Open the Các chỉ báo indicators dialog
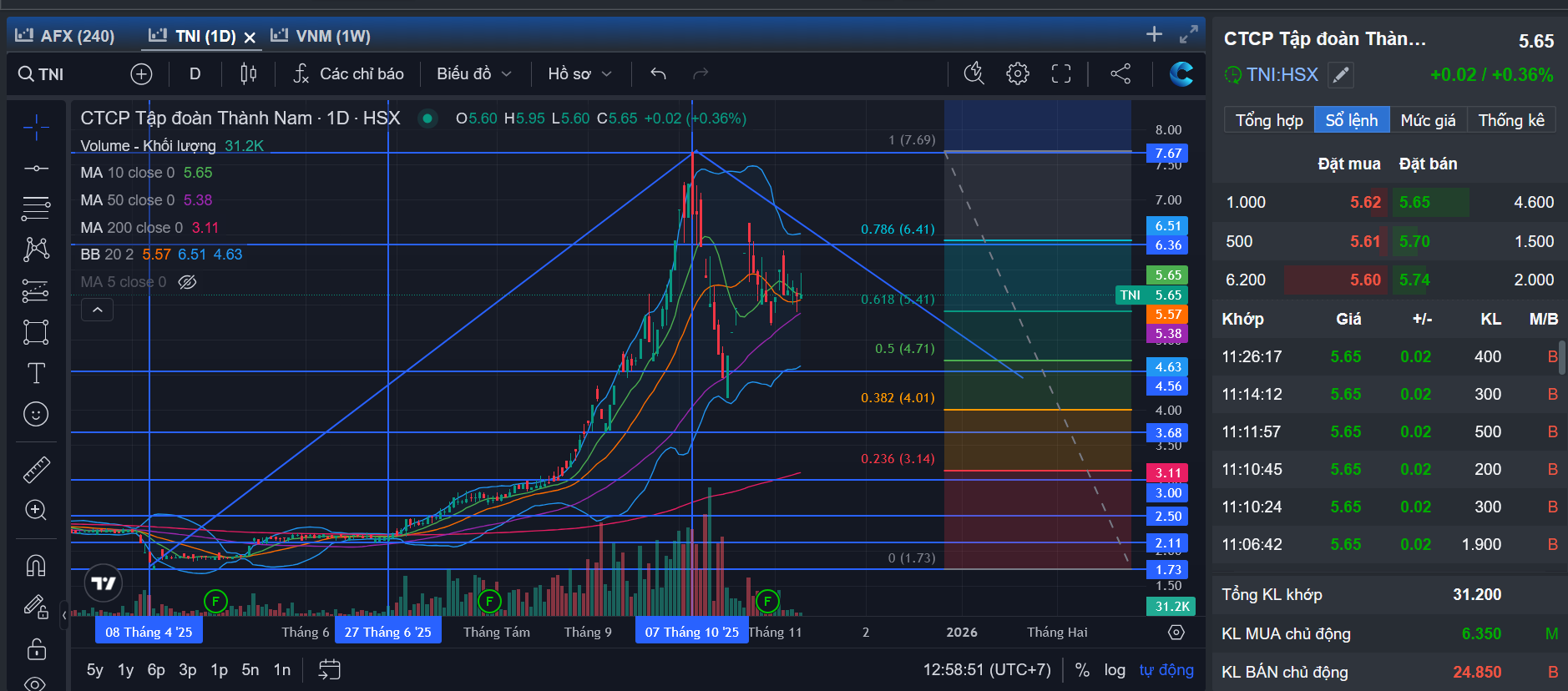 coord(349,74)
